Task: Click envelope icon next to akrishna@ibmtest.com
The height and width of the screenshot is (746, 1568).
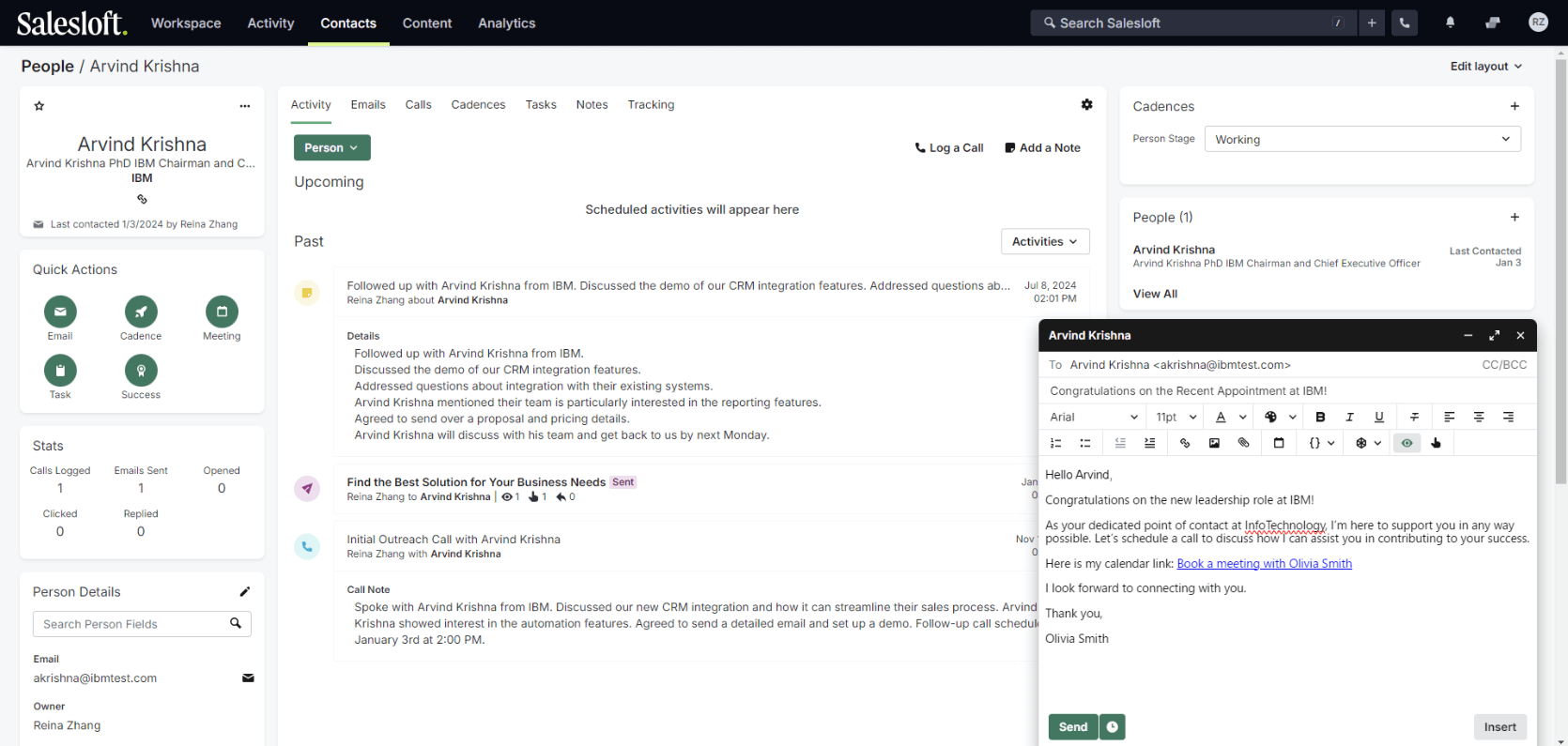Action: (x=248, y=677)
